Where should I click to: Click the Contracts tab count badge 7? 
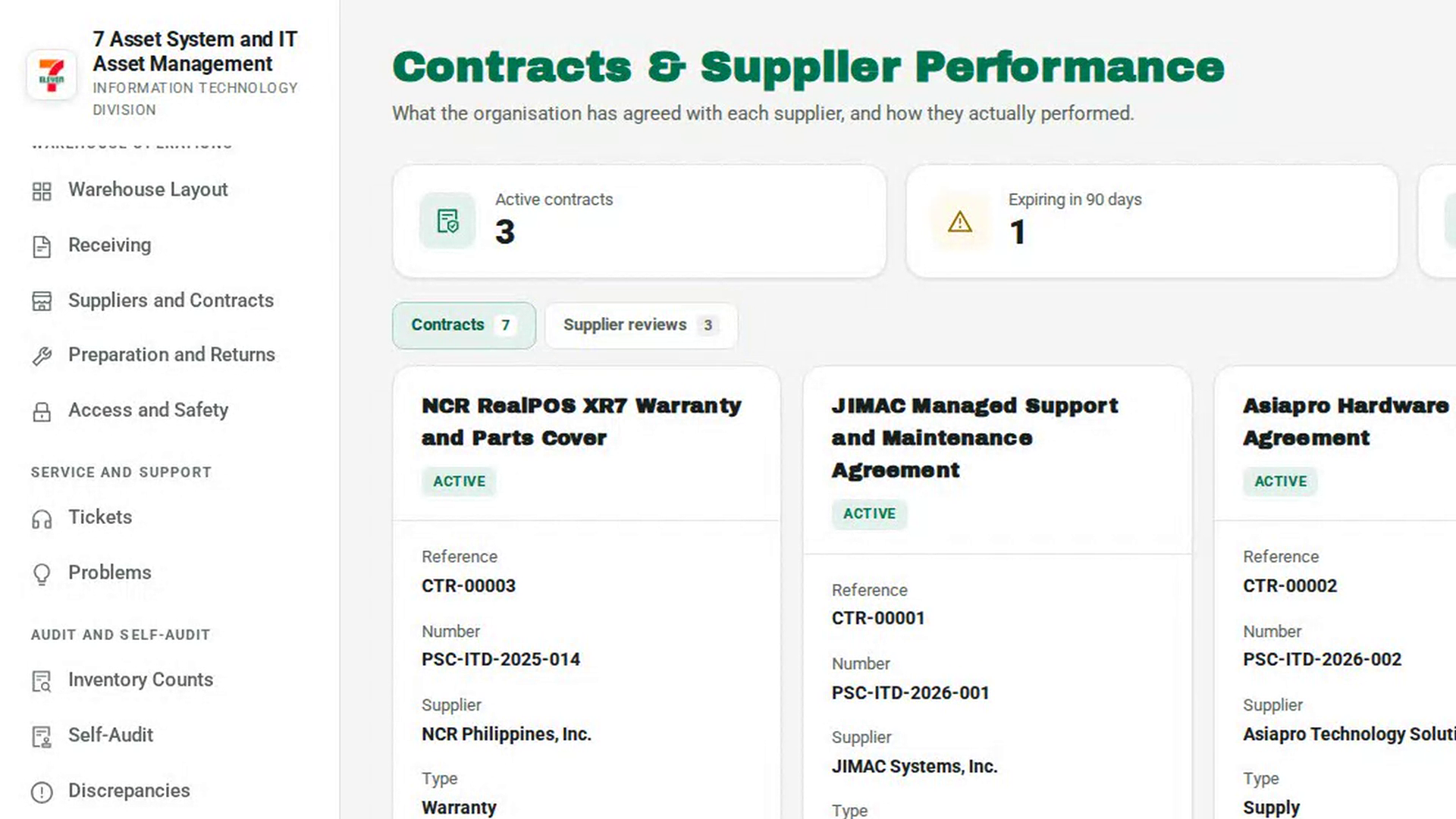pos(505,325)
